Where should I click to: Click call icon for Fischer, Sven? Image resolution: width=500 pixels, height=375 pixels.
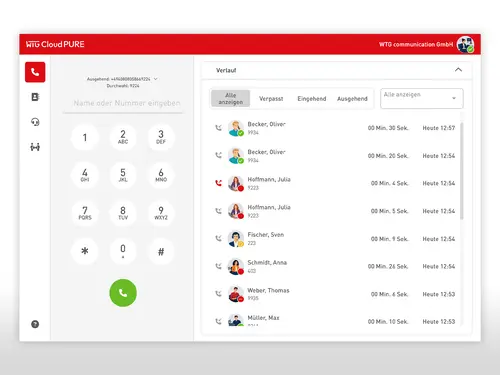218,239
